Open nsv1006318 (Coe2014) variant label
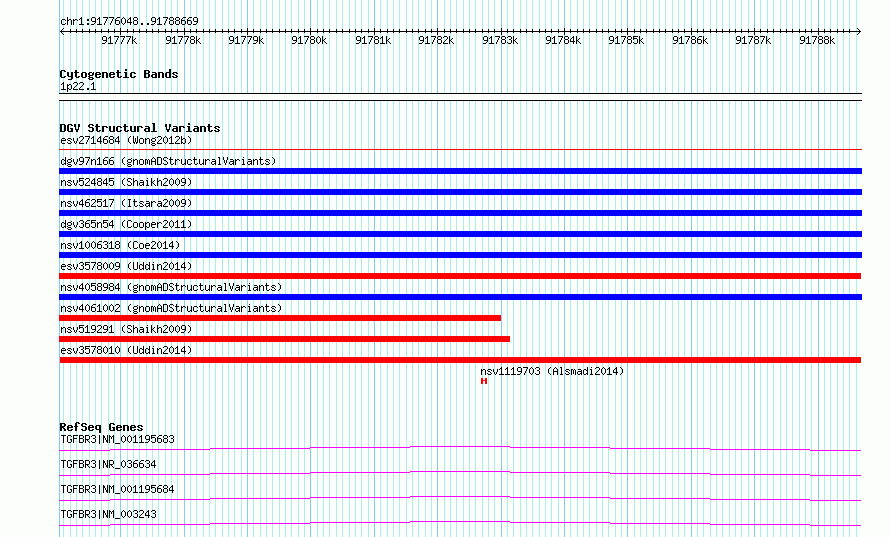The width and height of the screenshot is (890, 537). 120,245
